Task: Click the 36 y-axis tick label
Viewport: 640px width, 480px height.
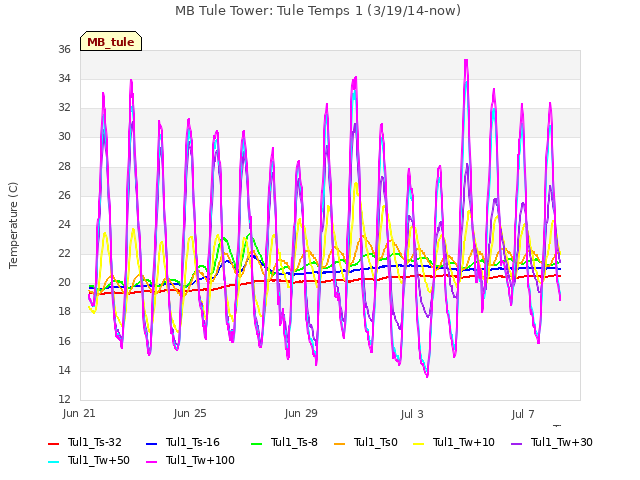Action: tap(64, 49)
